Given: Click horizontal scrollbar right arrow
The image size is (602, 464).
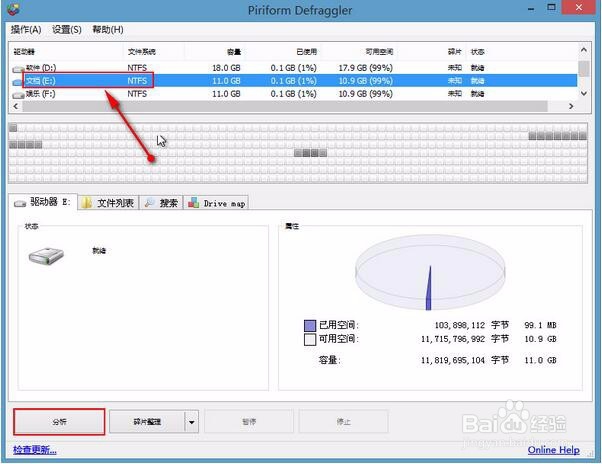Looking at the screenshot, I should (x=571, y=106).
